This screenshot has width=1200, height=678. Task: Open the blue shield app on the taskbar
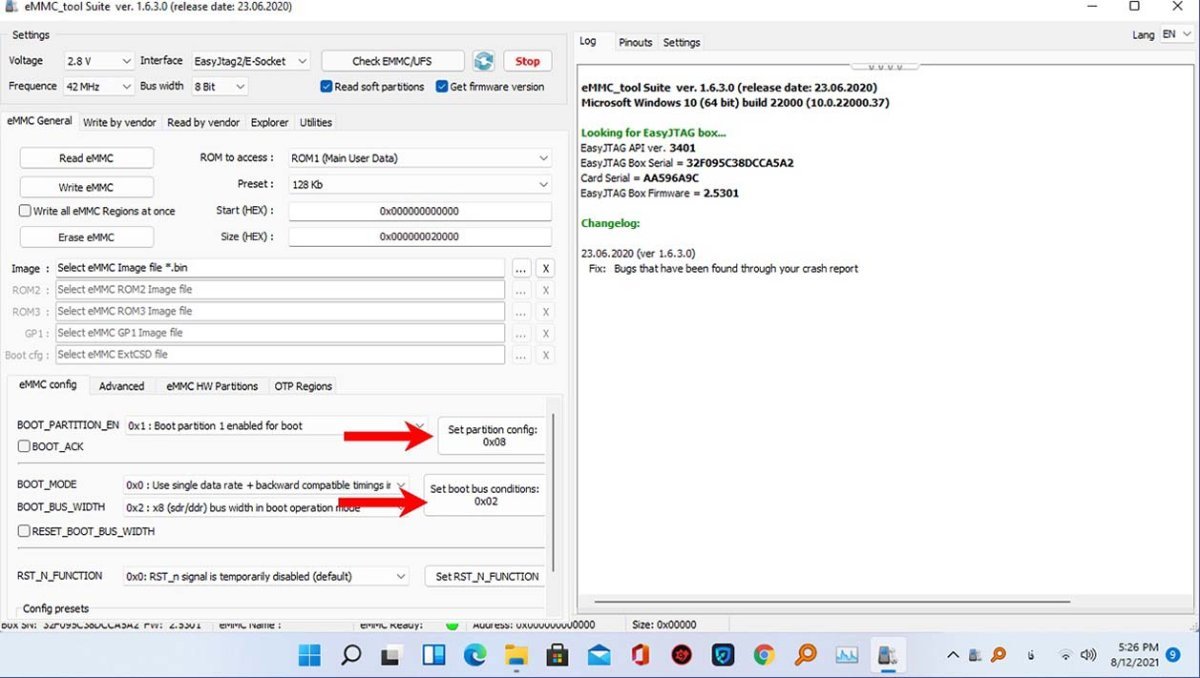[x=723, y=655]
